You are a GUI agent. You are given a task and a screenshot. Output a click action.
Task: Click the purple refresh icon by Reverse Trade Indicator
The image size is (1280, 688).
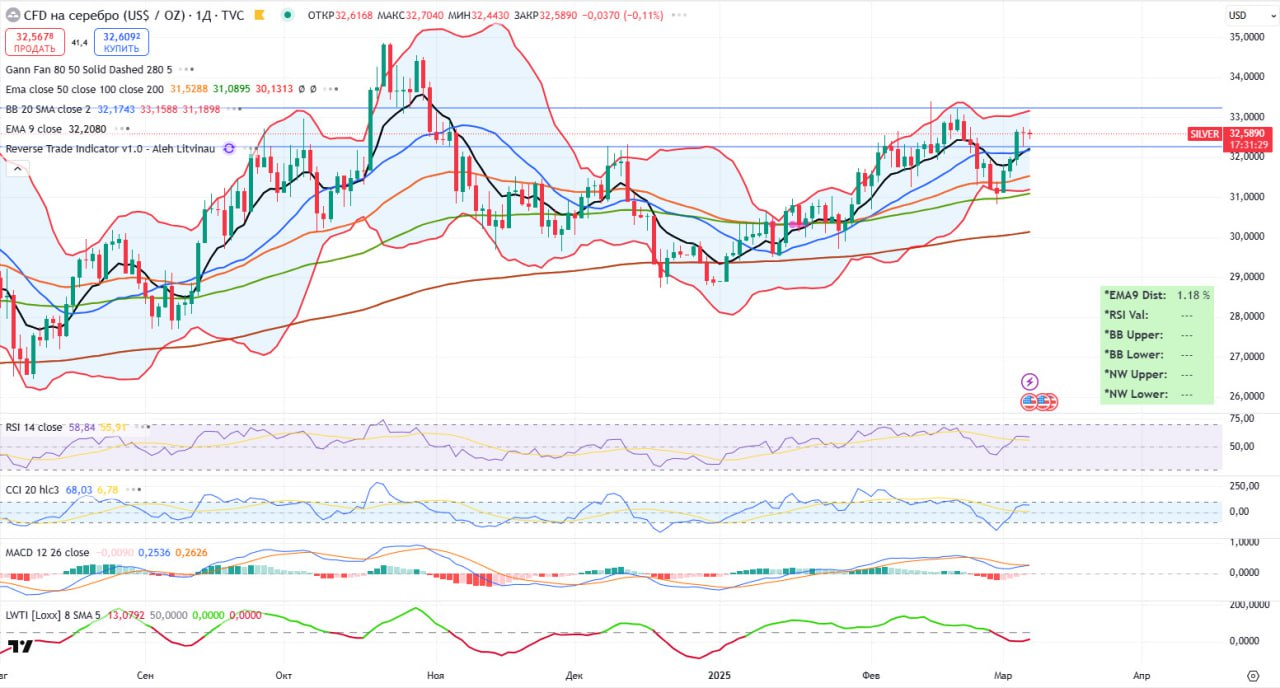pyautogui.click(x=228, y=149)
